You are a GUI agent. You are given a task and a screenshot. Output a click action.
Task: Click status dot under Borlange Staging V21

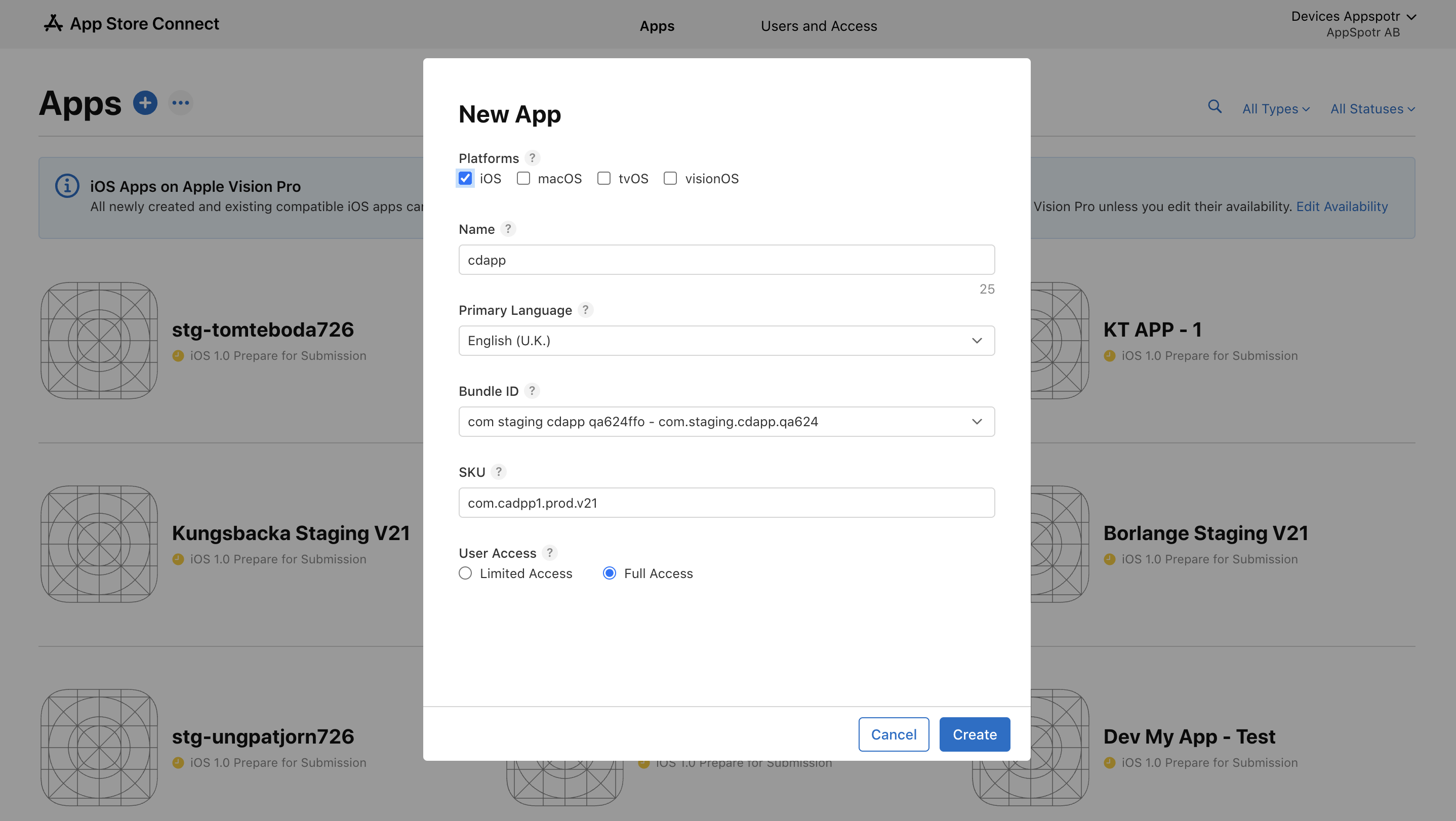point(1110,559)
